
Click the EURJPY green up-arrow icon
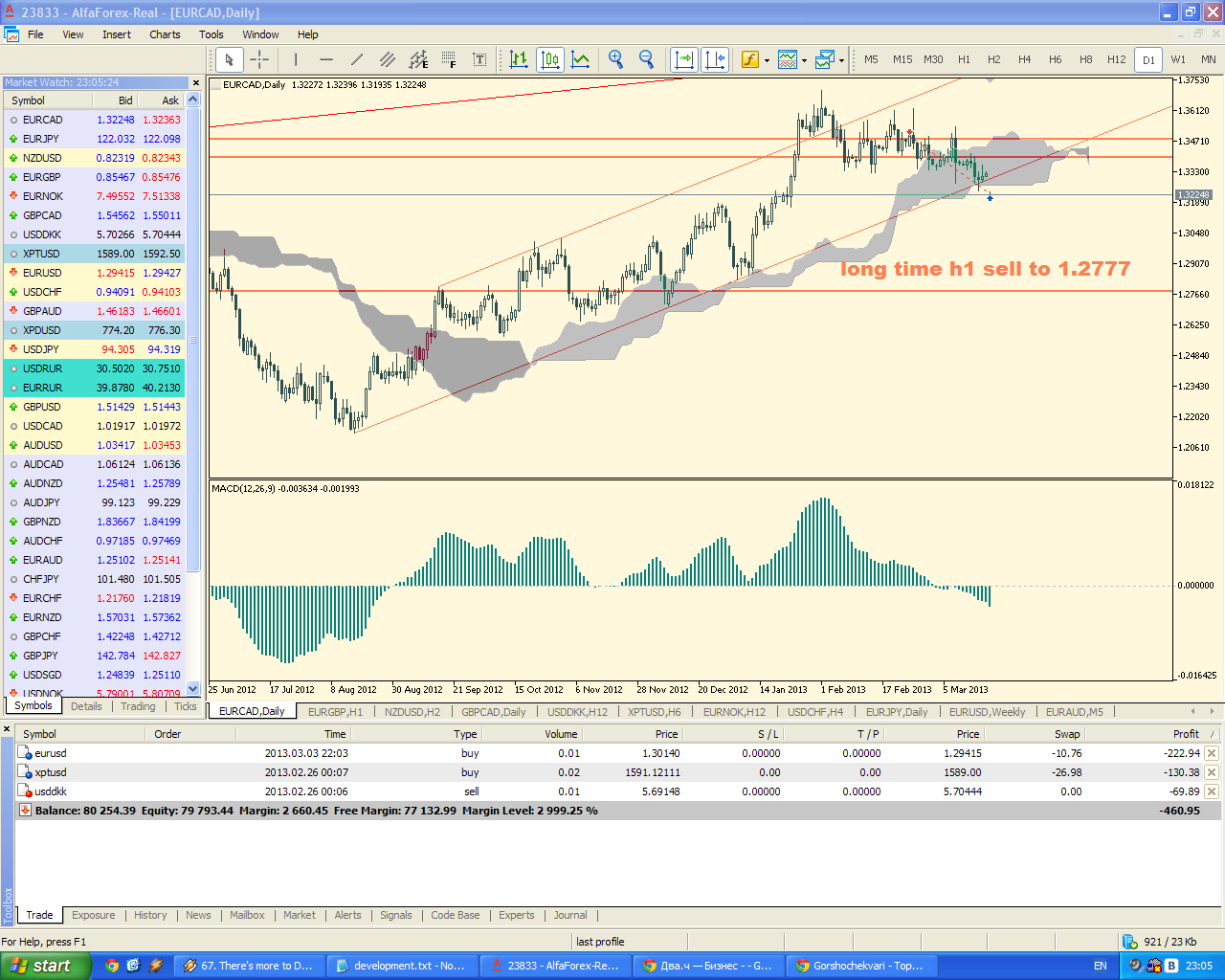13,139
